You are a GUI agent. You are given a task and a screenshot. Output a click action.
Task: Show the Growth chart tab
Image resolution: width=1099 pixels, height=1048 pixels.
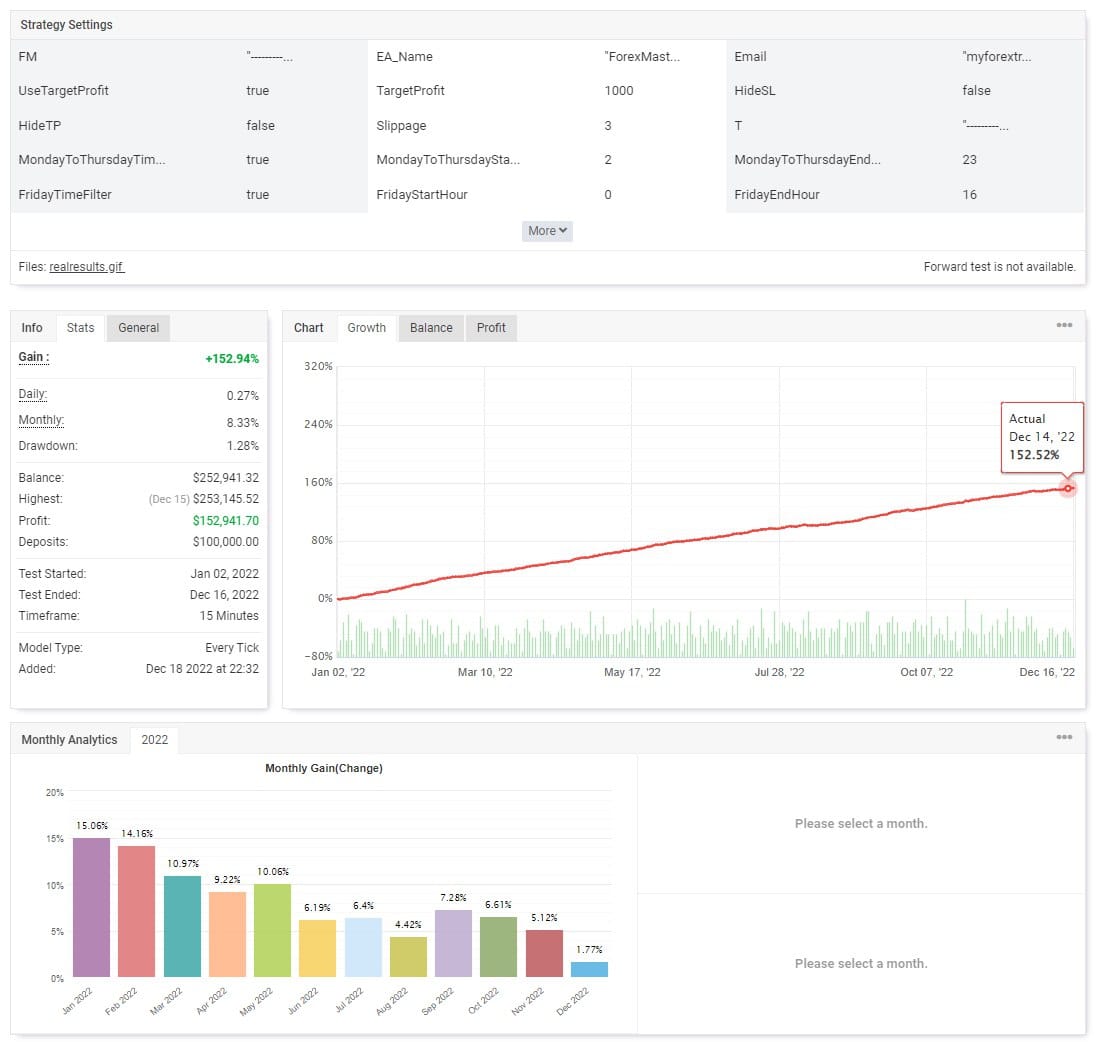[366, 328]
